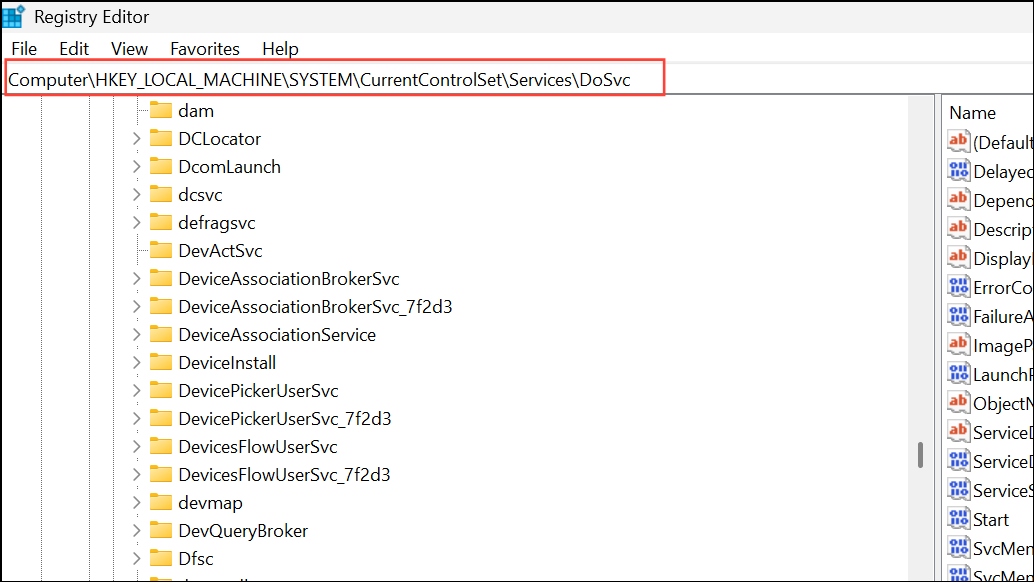Expand the DevQueryBroker tree node
The width and height of the screenshot is (1034, 582).
pyautogui.click(x=137, y=531)
